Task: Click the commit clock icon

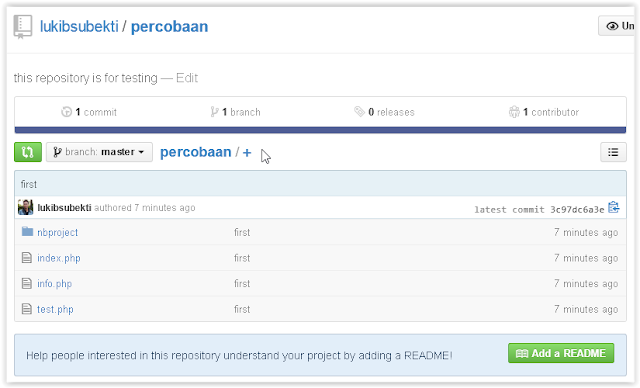Action: pos(67,112)
